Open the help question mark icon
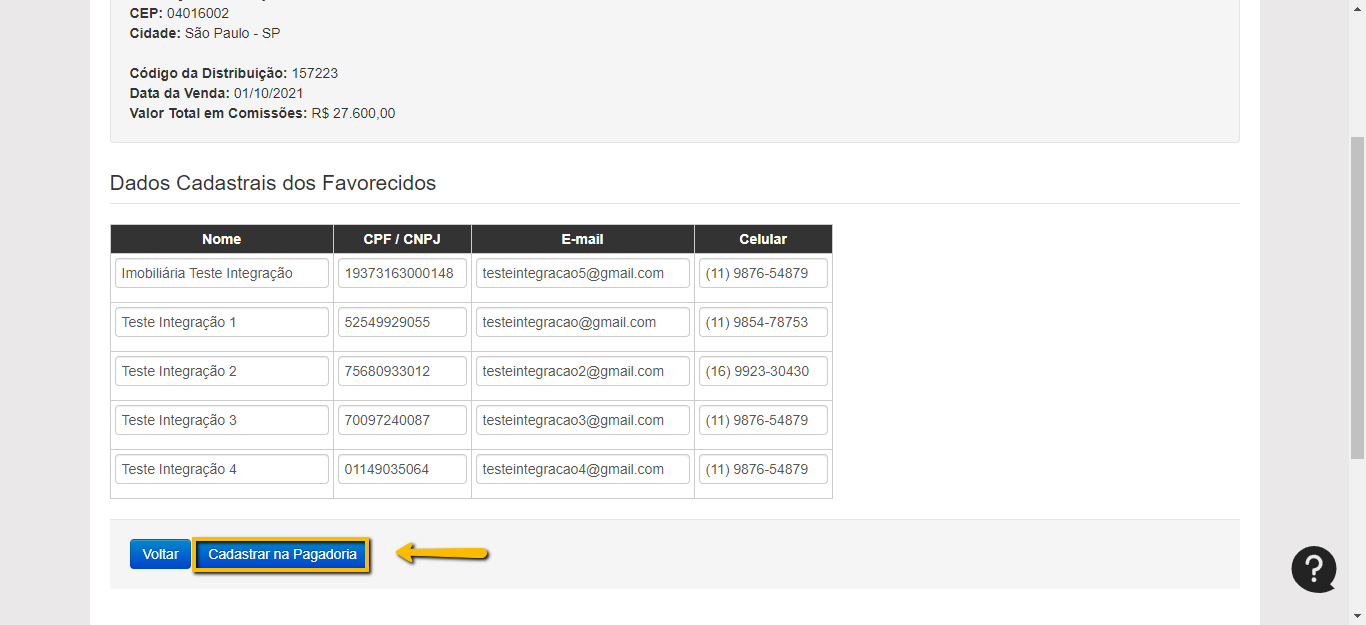The image size is (1366, 625). click(x=1313, y=569)
